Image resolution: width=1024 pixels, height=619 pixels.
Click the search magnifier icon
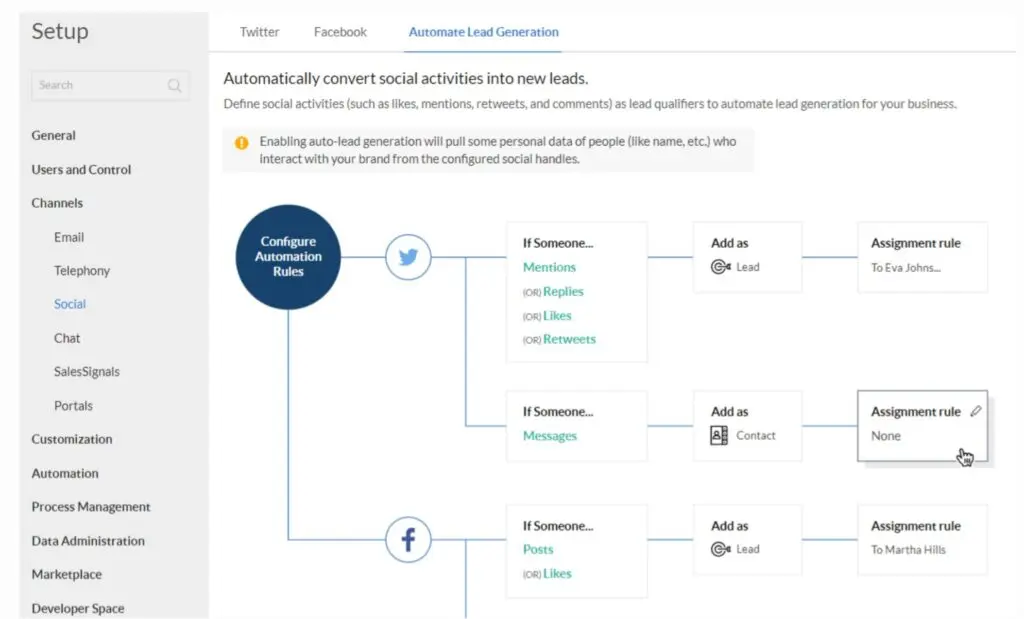[175, 86]
